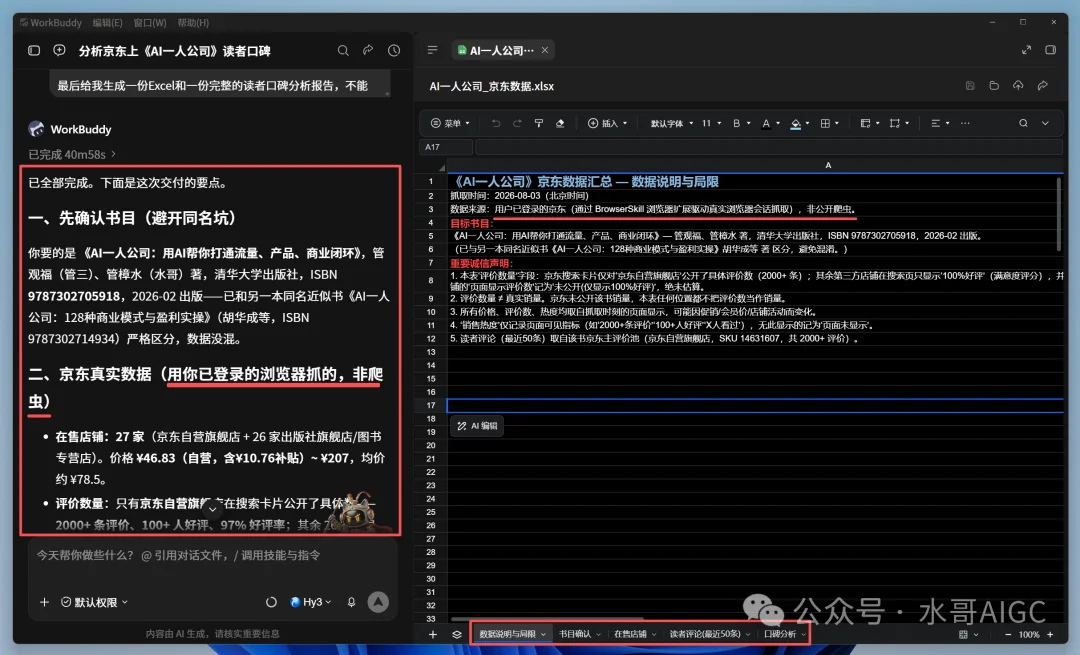Send the message with arrow button
Screen dimensions: 1080x655
(378, 602)
